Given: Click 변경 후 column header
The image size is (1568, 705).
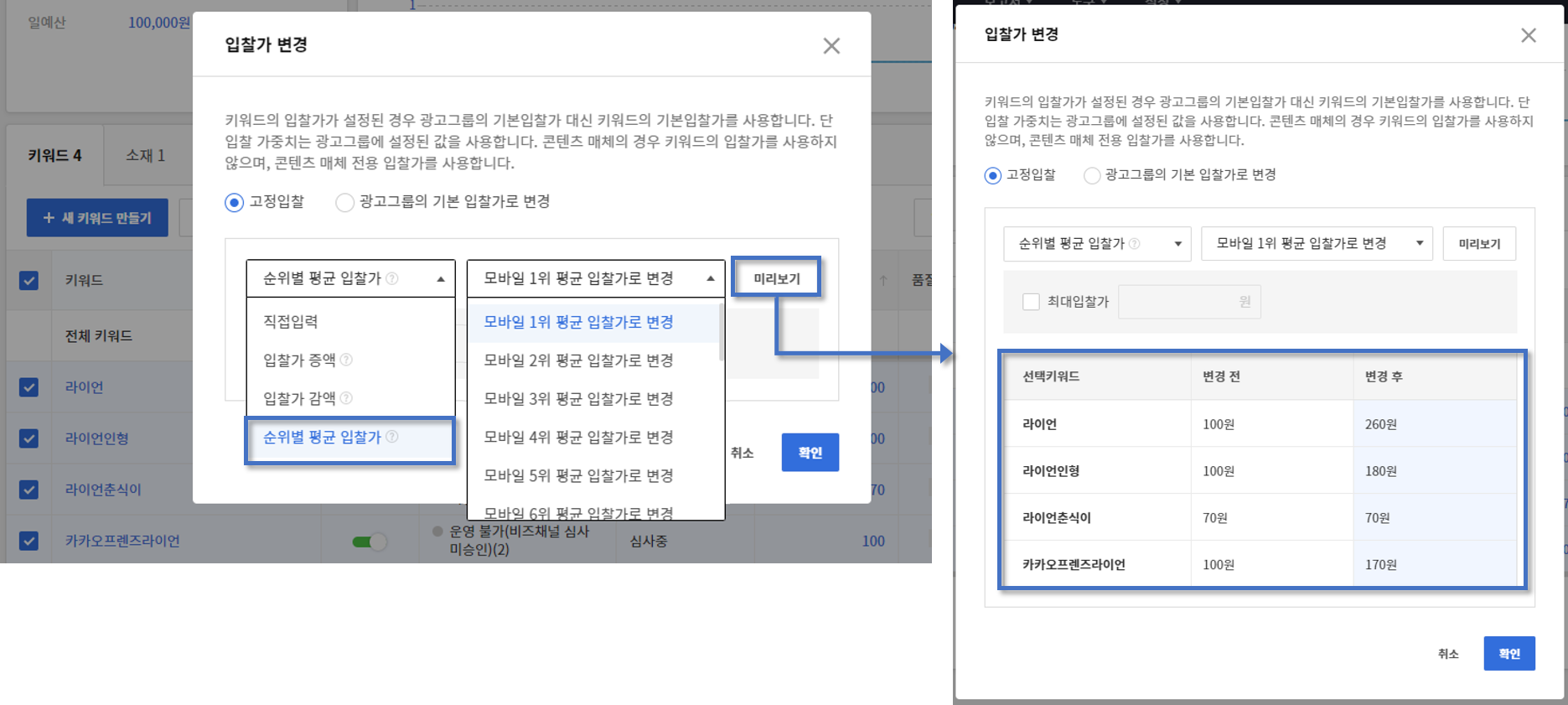Looking at the screenshot, I should click(1384, 376).
